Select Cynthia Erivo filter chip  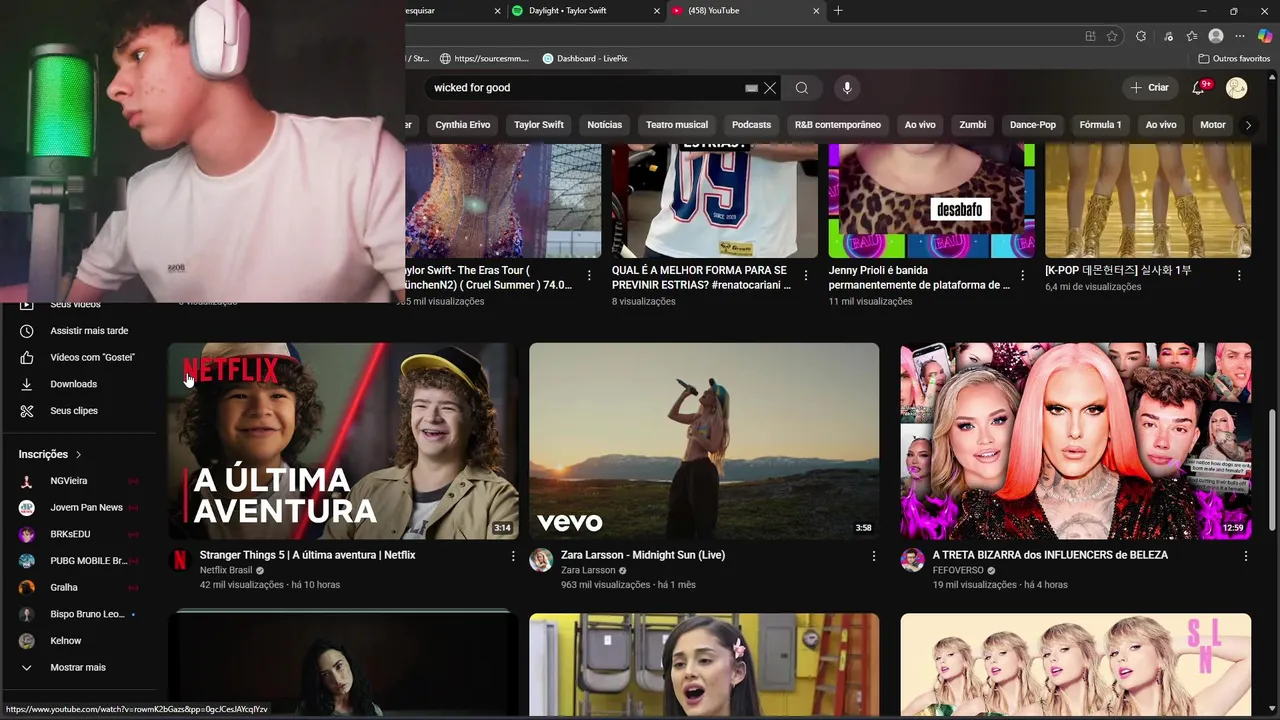[x=463, y=125]
